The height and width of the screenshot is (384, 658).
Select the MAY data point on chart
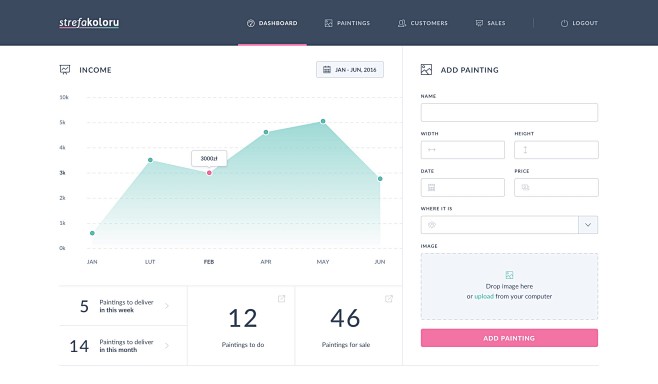click(x=323, y=121)
